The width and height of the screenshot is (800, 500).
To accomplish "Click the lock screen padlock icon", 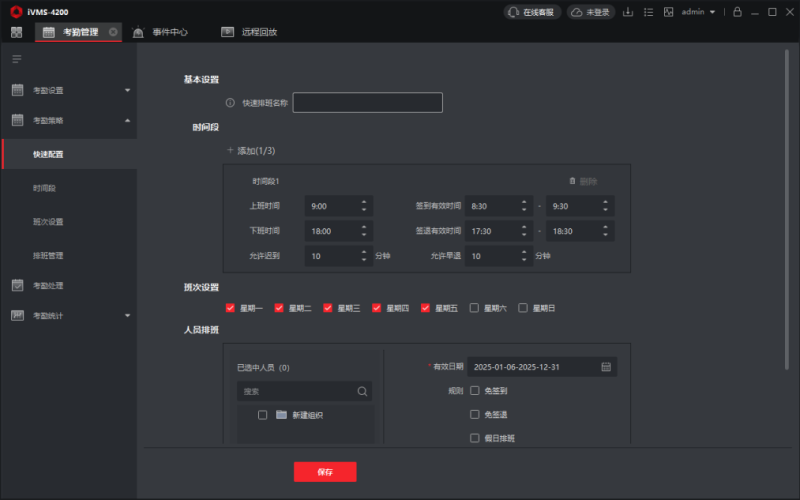I will pyautogui.click(x=737, y=12).
